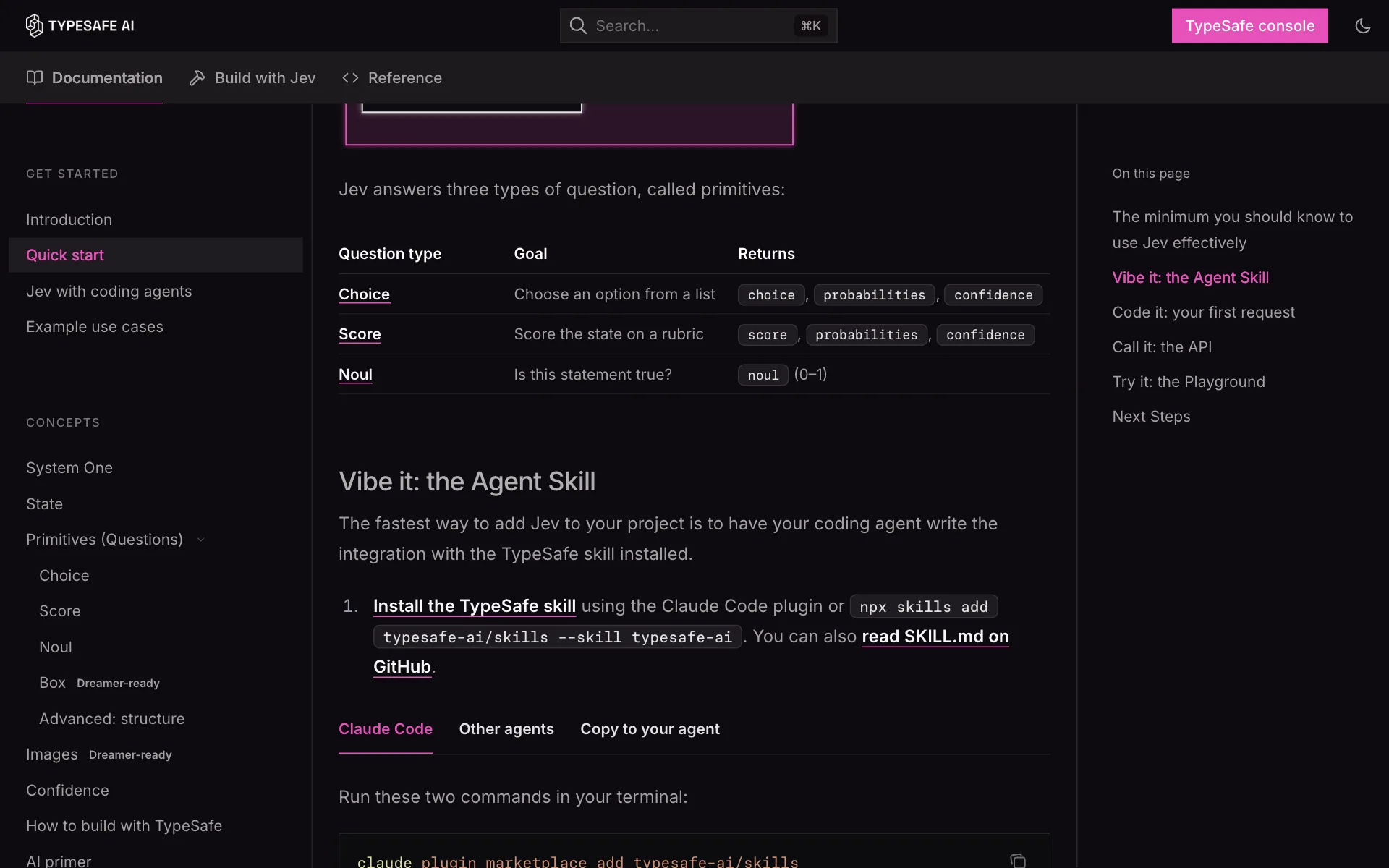
Task: Open the Reference tab
Action: 391,77
